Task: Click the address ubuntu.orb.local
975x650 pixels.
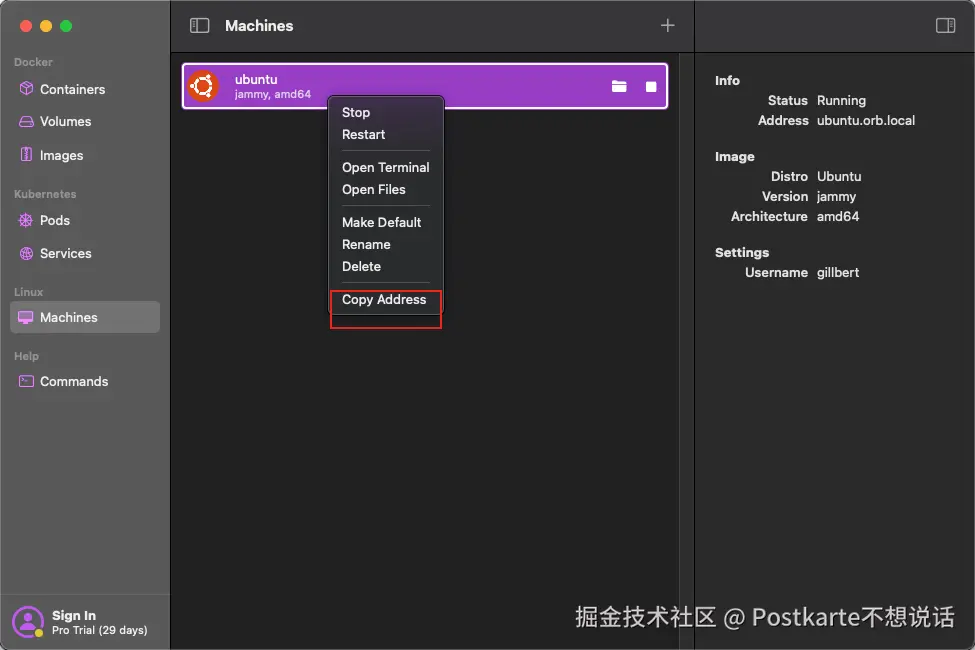Action: click(x=866, y=120)
